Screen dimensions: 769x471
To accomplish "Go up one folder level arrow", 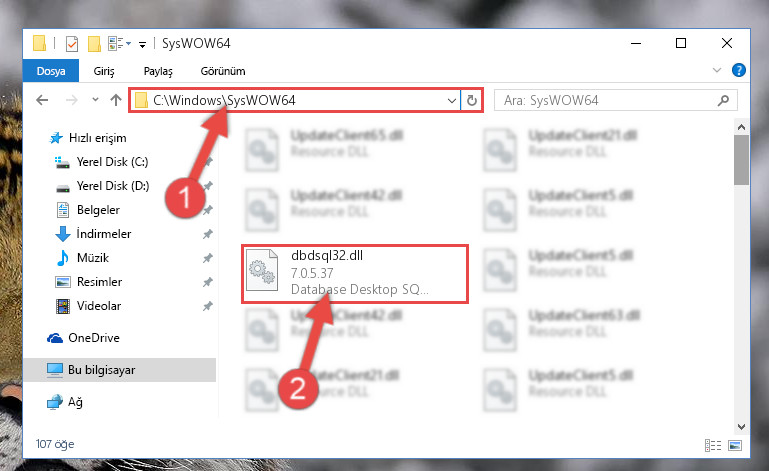I will [116, 100].
